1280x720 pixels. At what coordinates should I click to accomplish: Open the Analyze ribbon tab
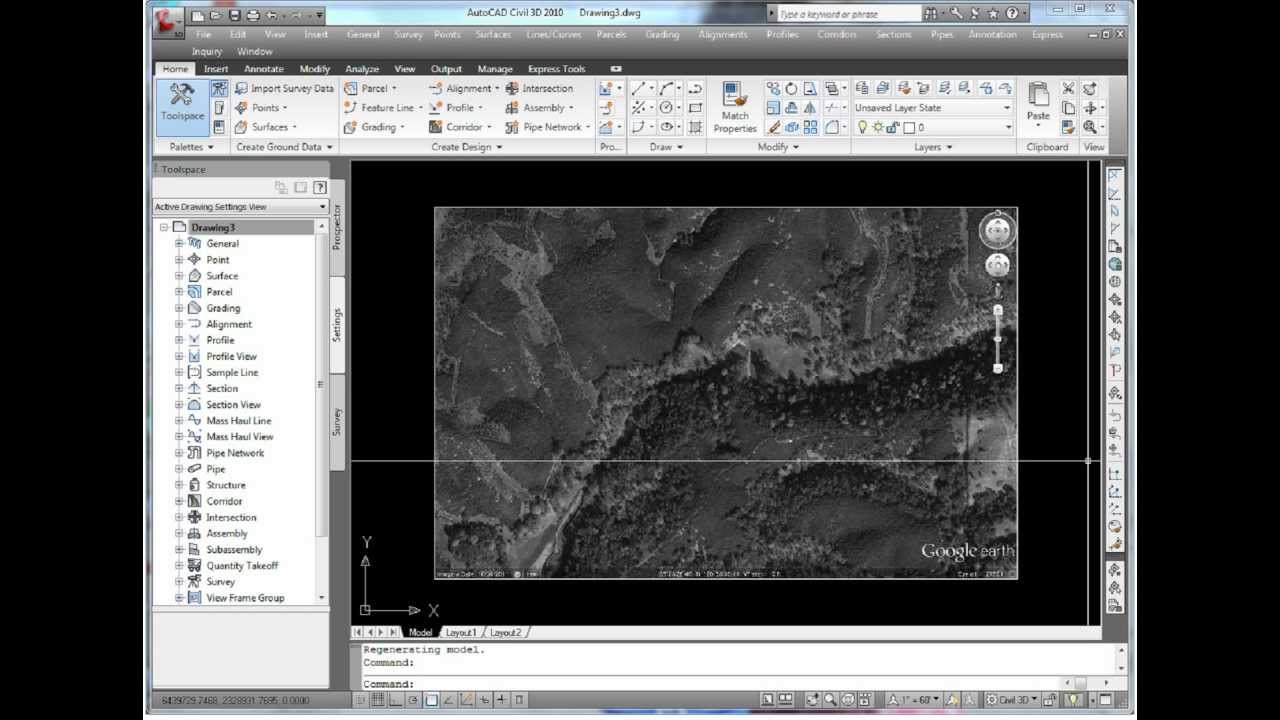(362, 69)
